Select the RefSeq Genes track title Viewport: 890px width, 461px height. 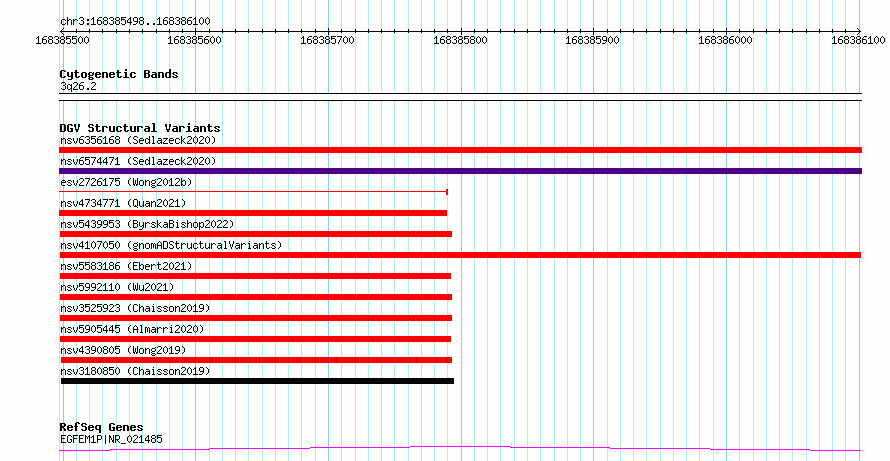click(x=102, y=428)
